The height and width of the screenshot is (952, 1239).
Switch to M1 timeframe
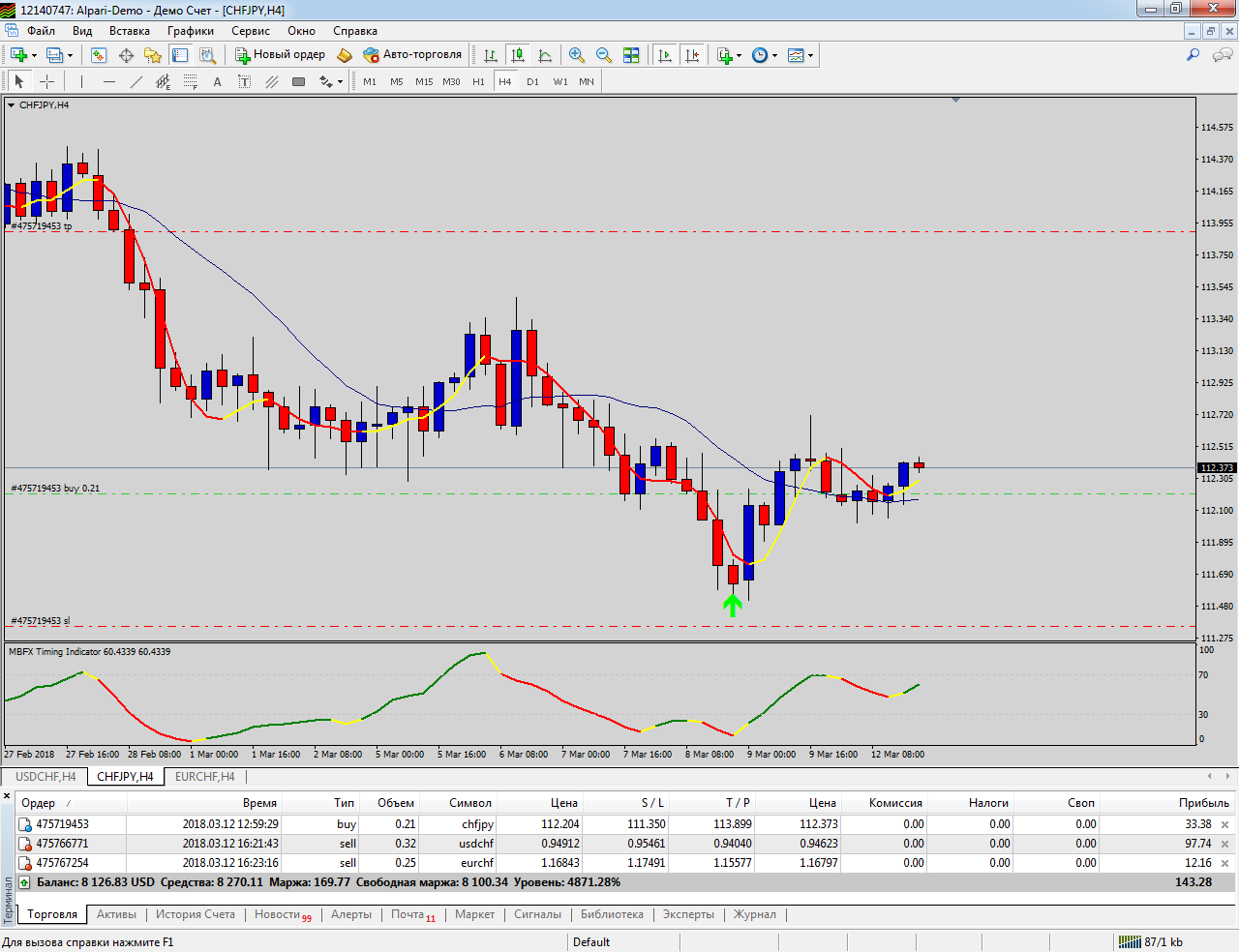point(370,82)
